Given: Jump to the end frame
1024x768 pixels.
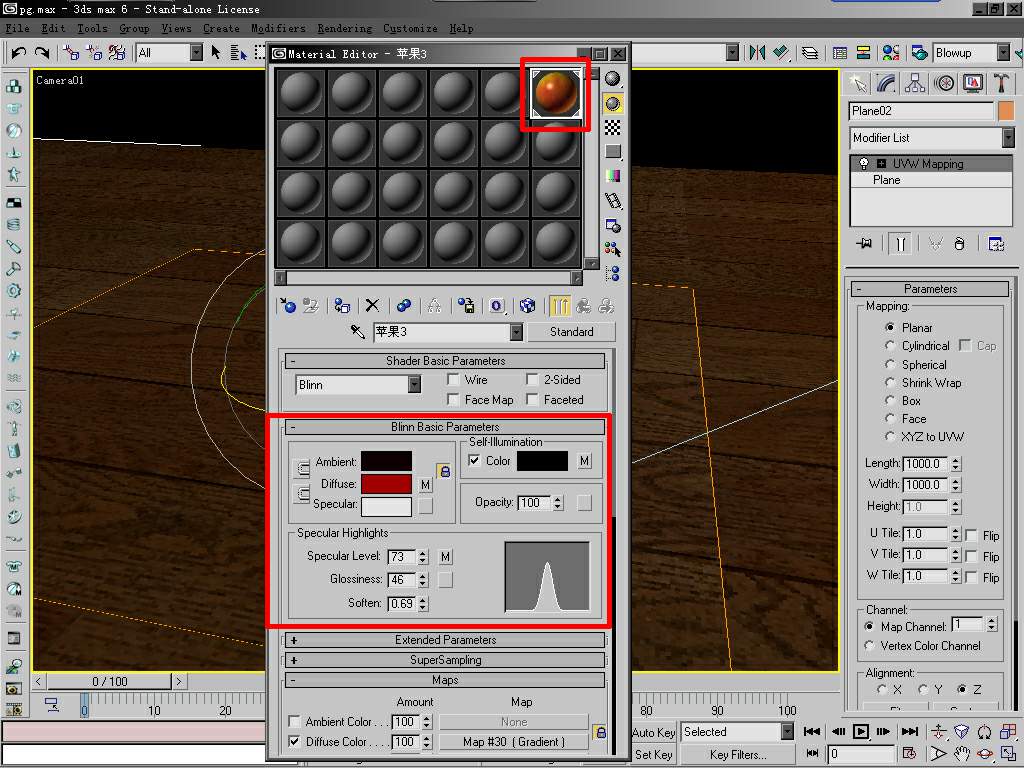Looking at the screenshot, I should 909,731.
